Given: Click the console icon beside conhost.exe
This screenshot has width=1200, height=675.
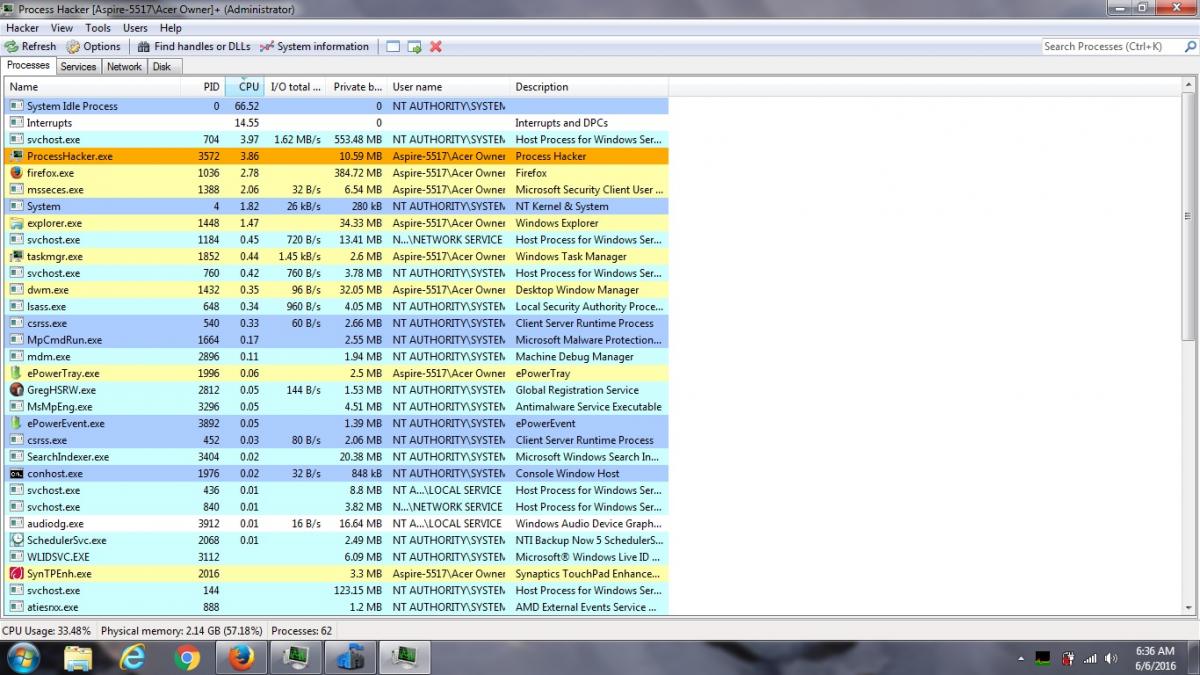Looking at the screenshot, I should click(x=16, y=474).
